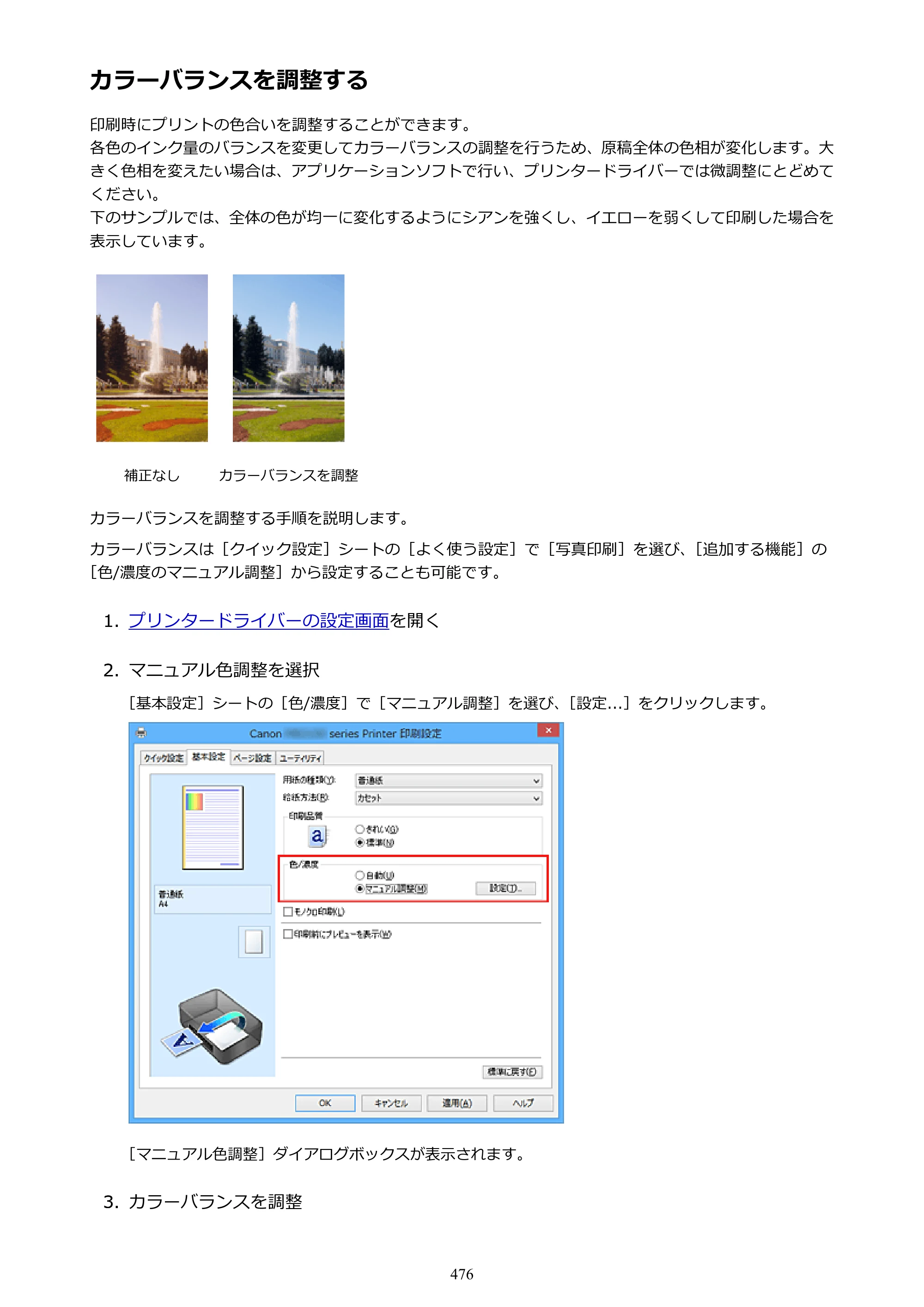
Task: Open the プリンタードライバーの設定画面 link
Action: (258, 620)
